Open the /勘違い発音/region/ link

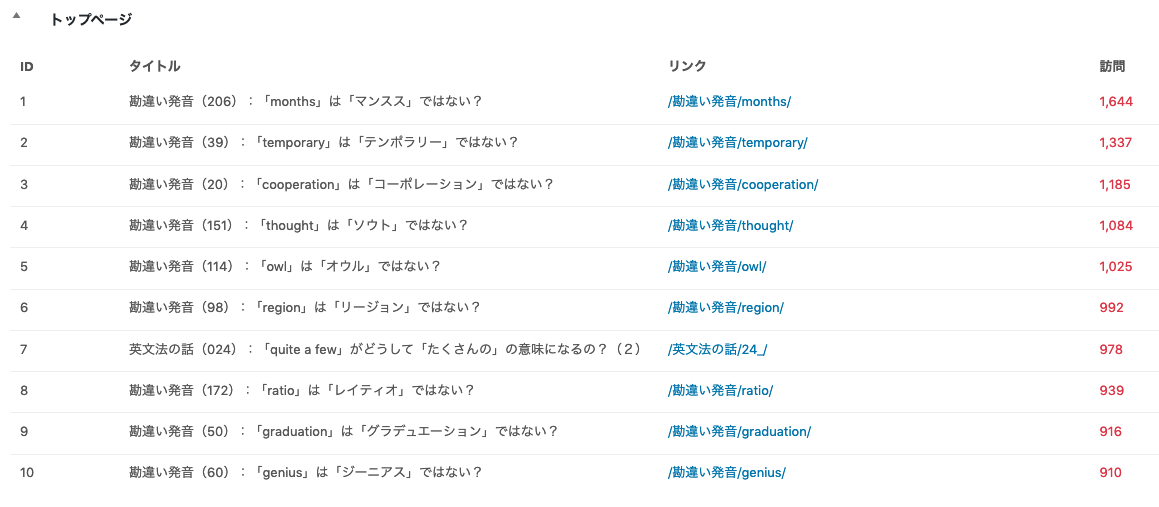tap(725, 308)
